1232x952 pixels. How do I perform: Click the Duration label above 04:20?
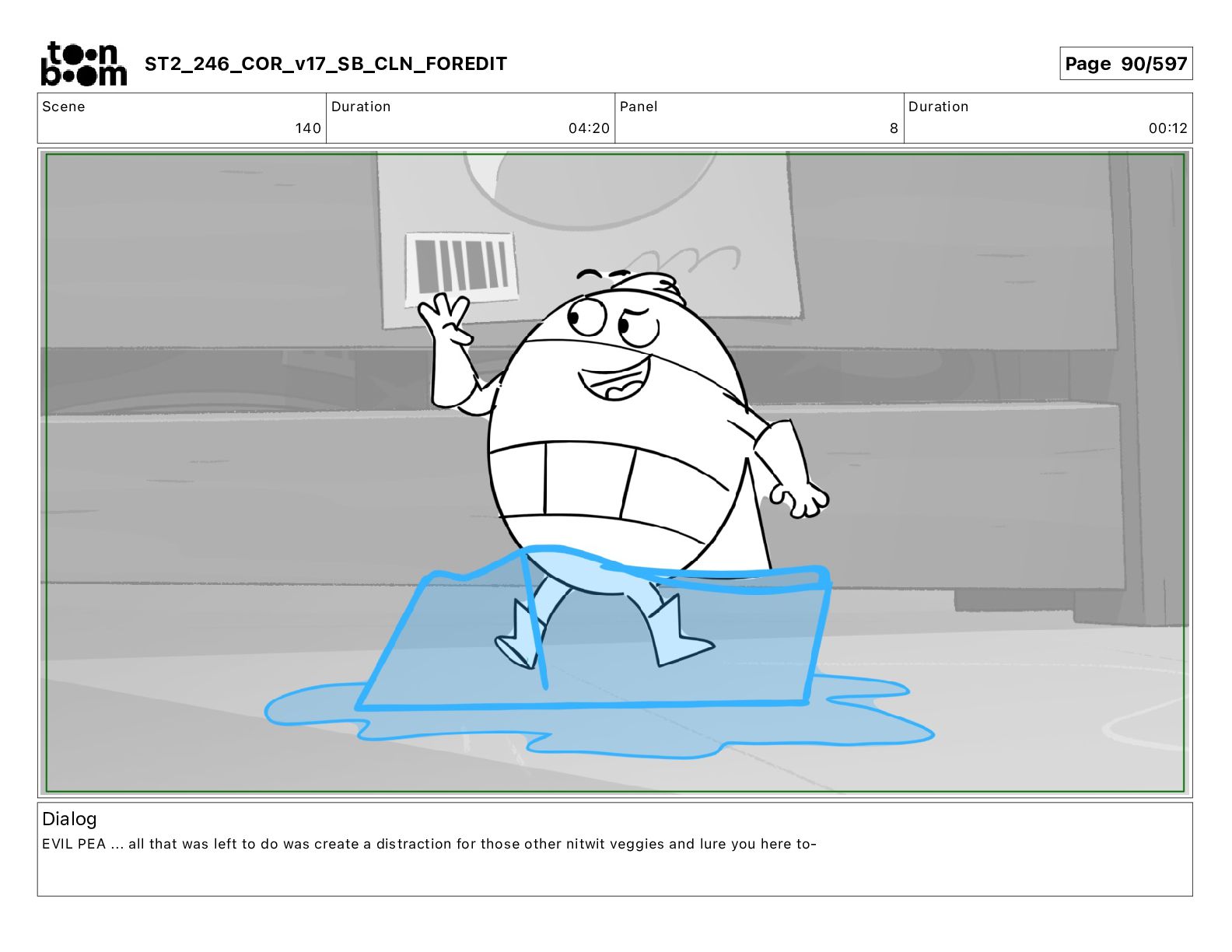tap(361, 107)
